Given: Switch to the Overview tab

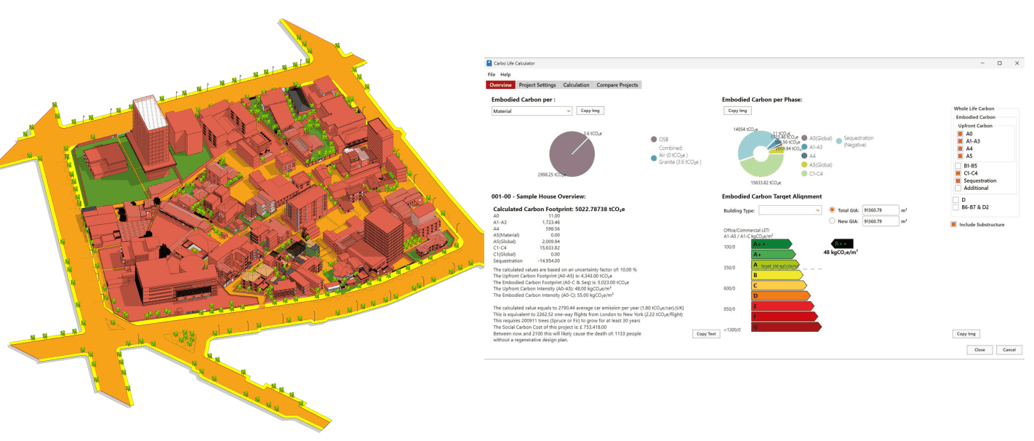Looking at the screenshot, I should (x=501, y=85).
